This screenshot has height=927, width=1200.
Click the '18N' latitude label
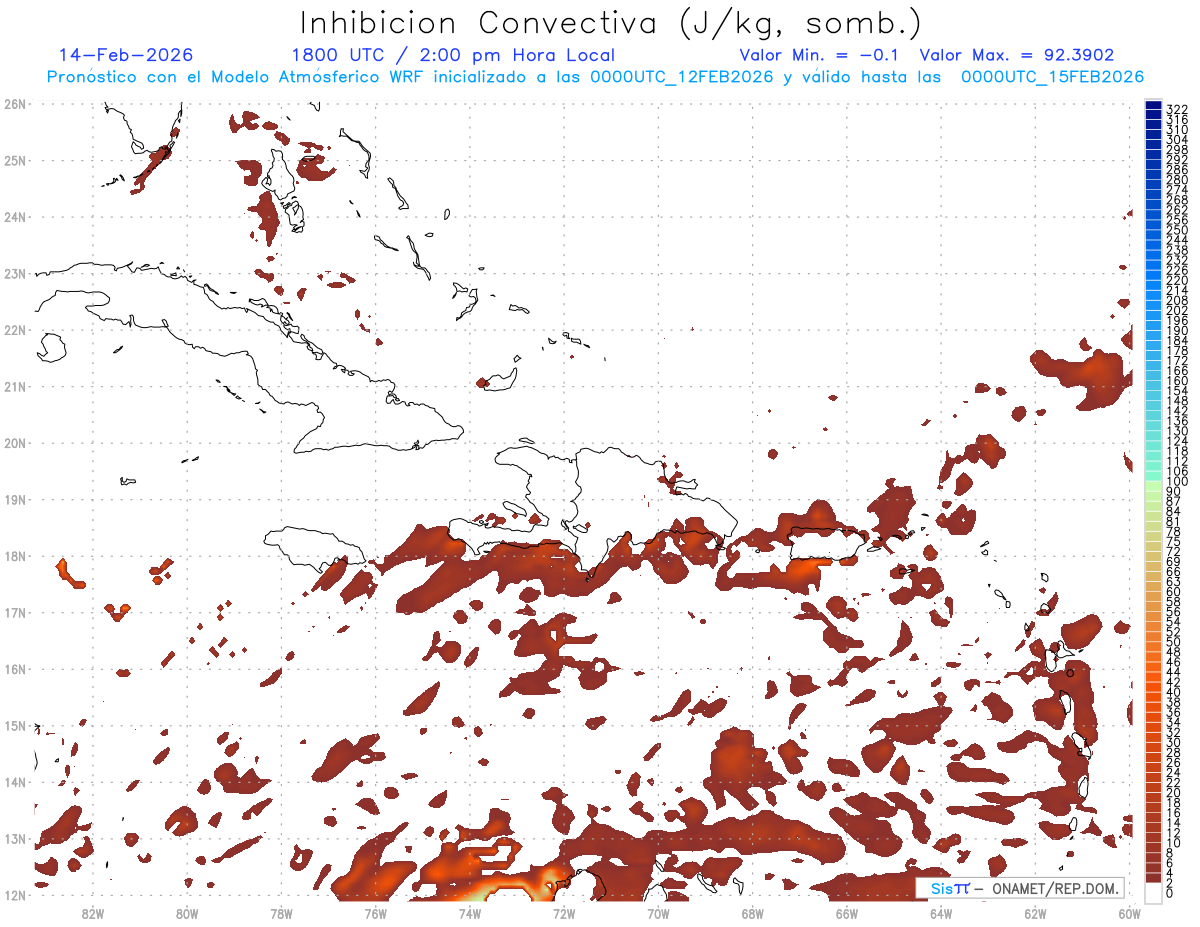click(x=14, y=556)
